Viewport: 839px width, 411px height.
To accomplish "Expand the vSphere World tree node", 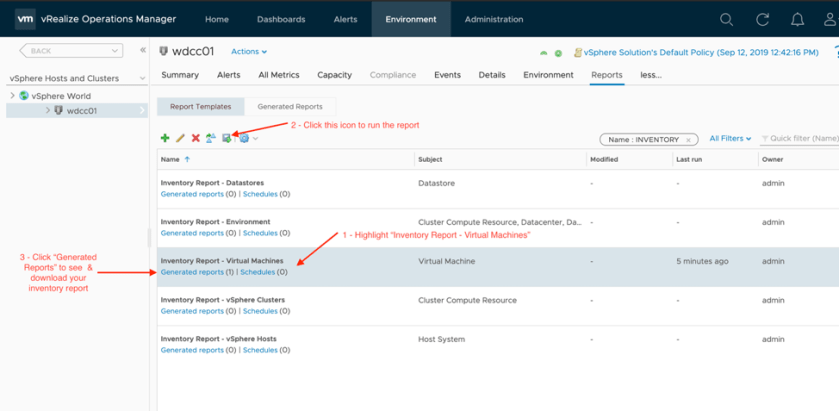I will pos(12,96).
